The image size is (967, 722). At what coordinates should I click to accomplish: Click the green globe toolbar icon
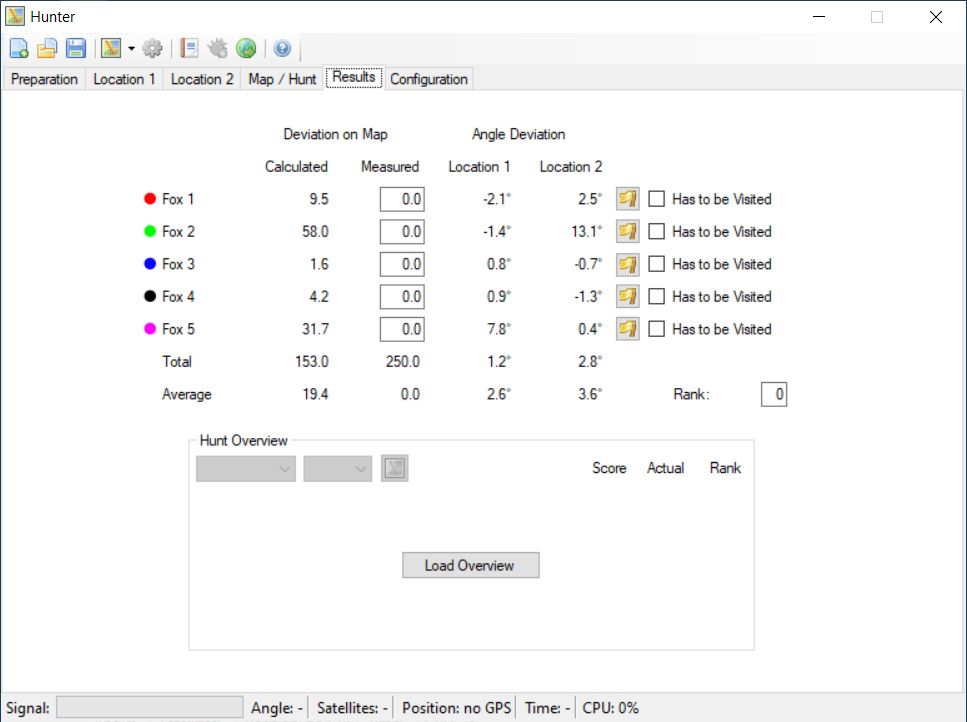click(x=246, y=48)
